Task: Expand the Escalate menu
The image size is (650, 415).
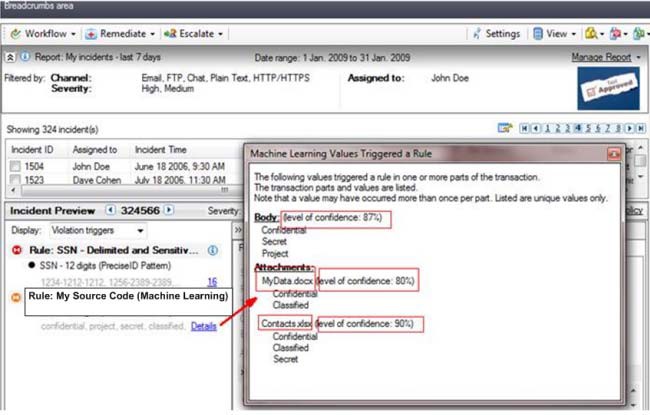Action: coord(192,34)
